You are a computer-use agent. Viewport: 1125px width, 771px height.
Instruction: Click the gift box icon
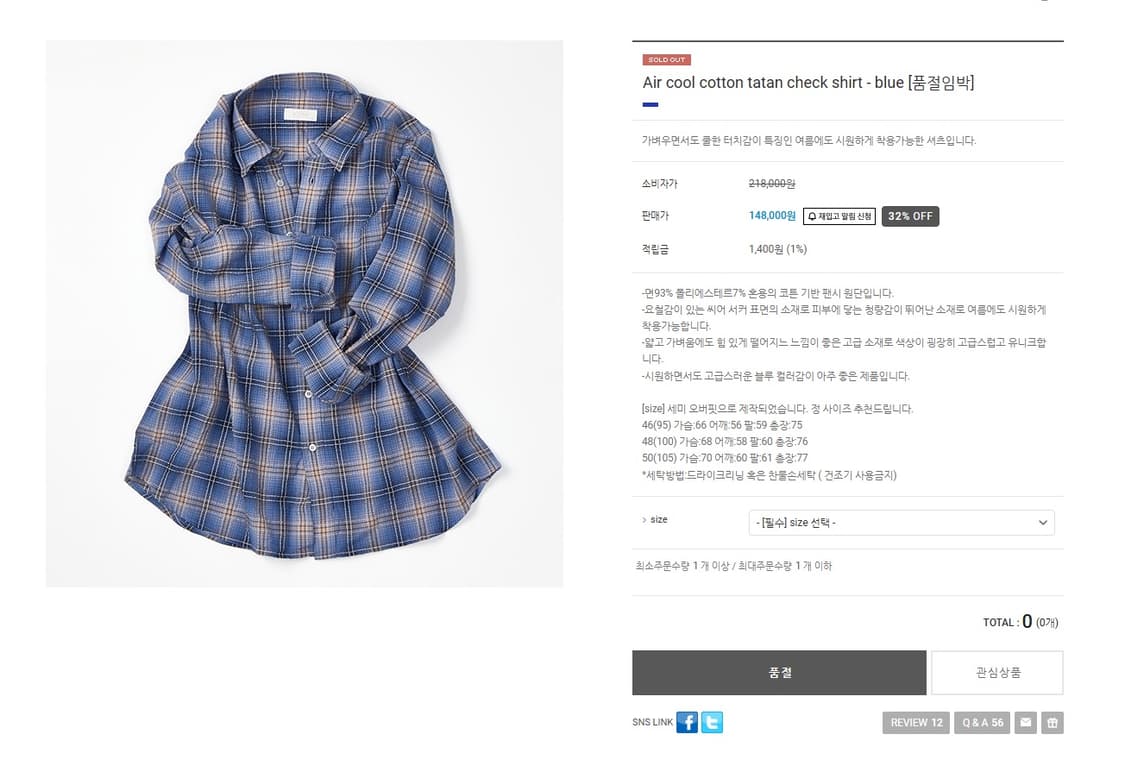click(1053, 723)
